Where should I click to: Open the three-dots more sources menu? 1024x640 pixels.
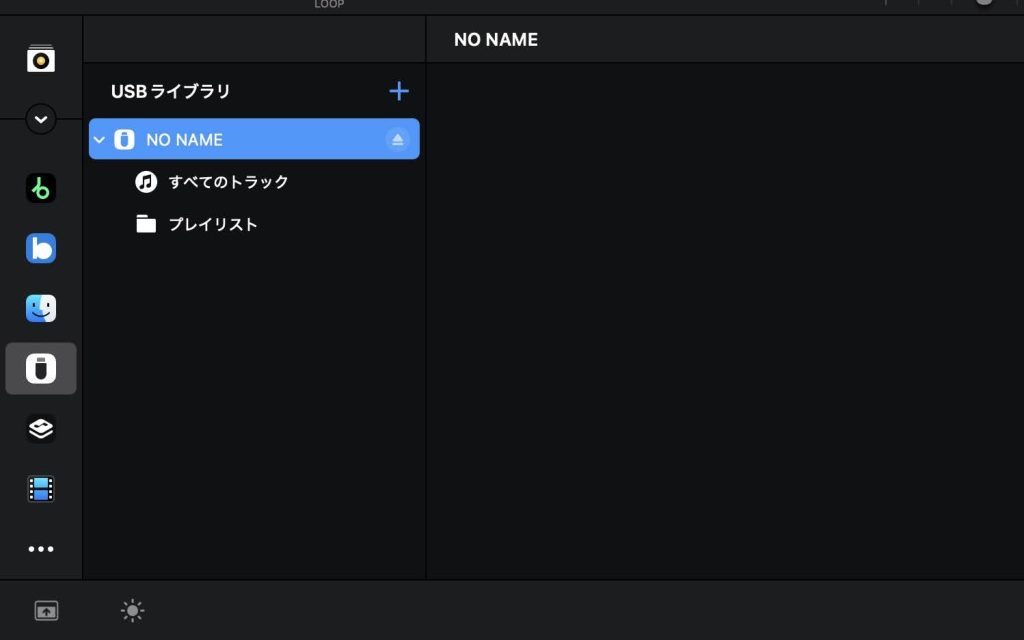pyautogui.click(x=41, y=549)
